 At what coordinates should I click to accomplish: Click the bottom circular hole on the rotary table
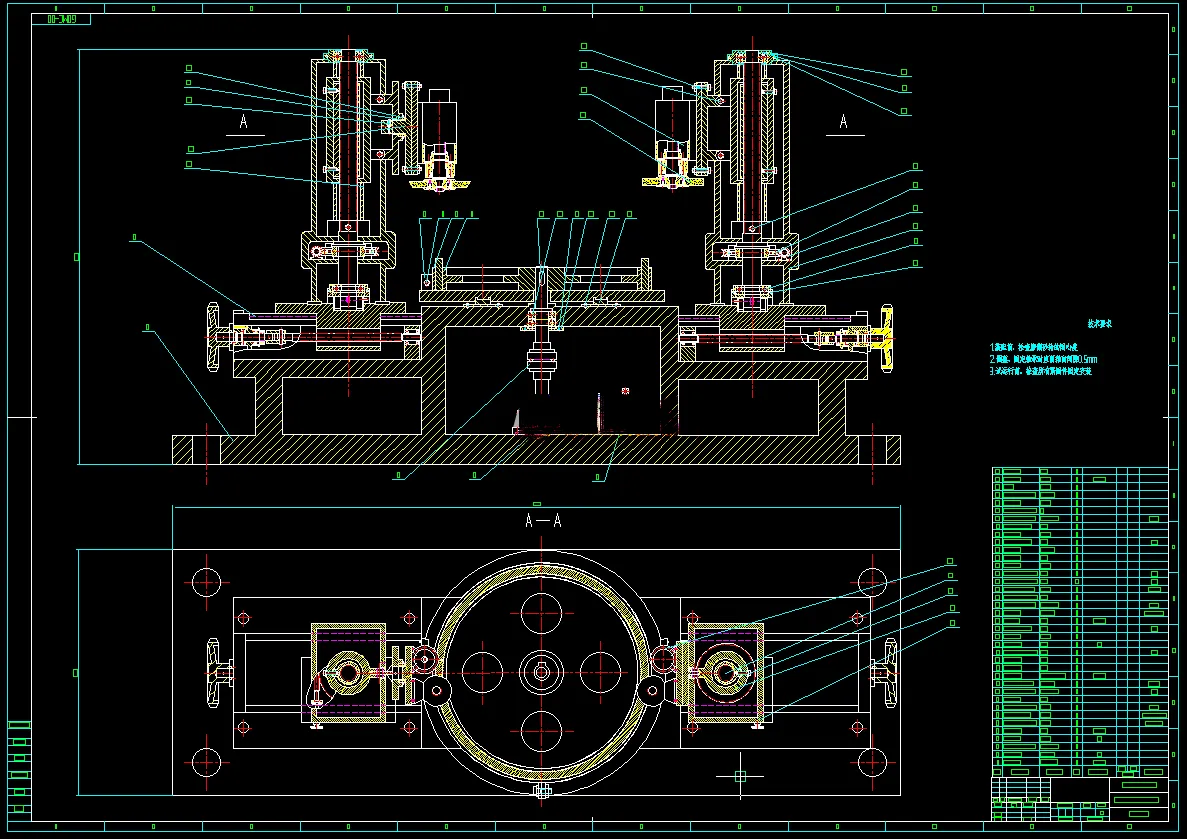(541, 731)
